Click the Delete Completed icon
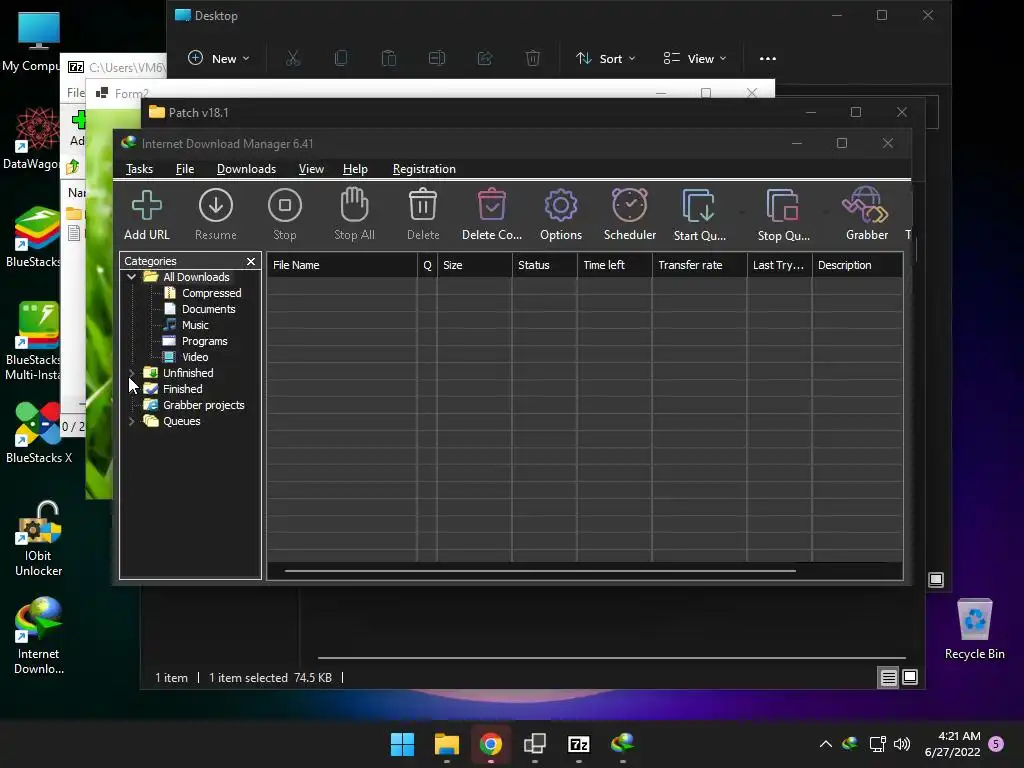 [x=492, y=214]
